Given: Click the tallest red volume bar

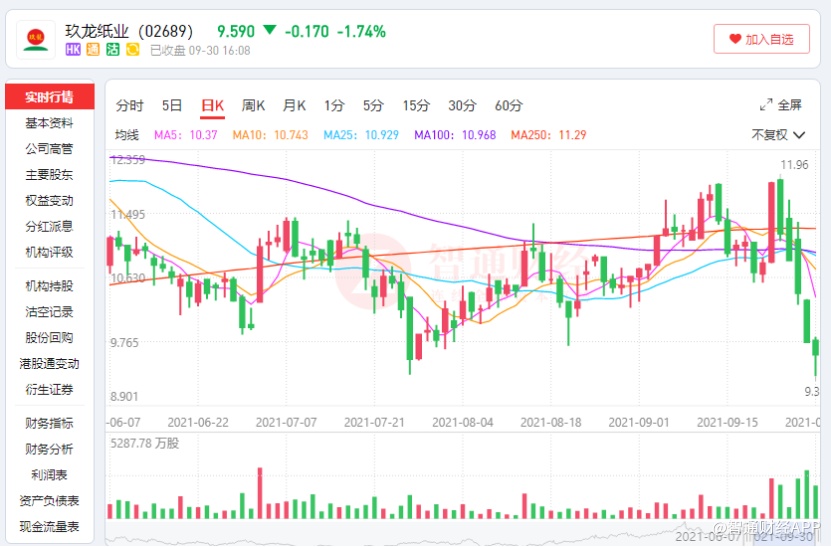Looking at the screenshot, I should coord(260,493).
